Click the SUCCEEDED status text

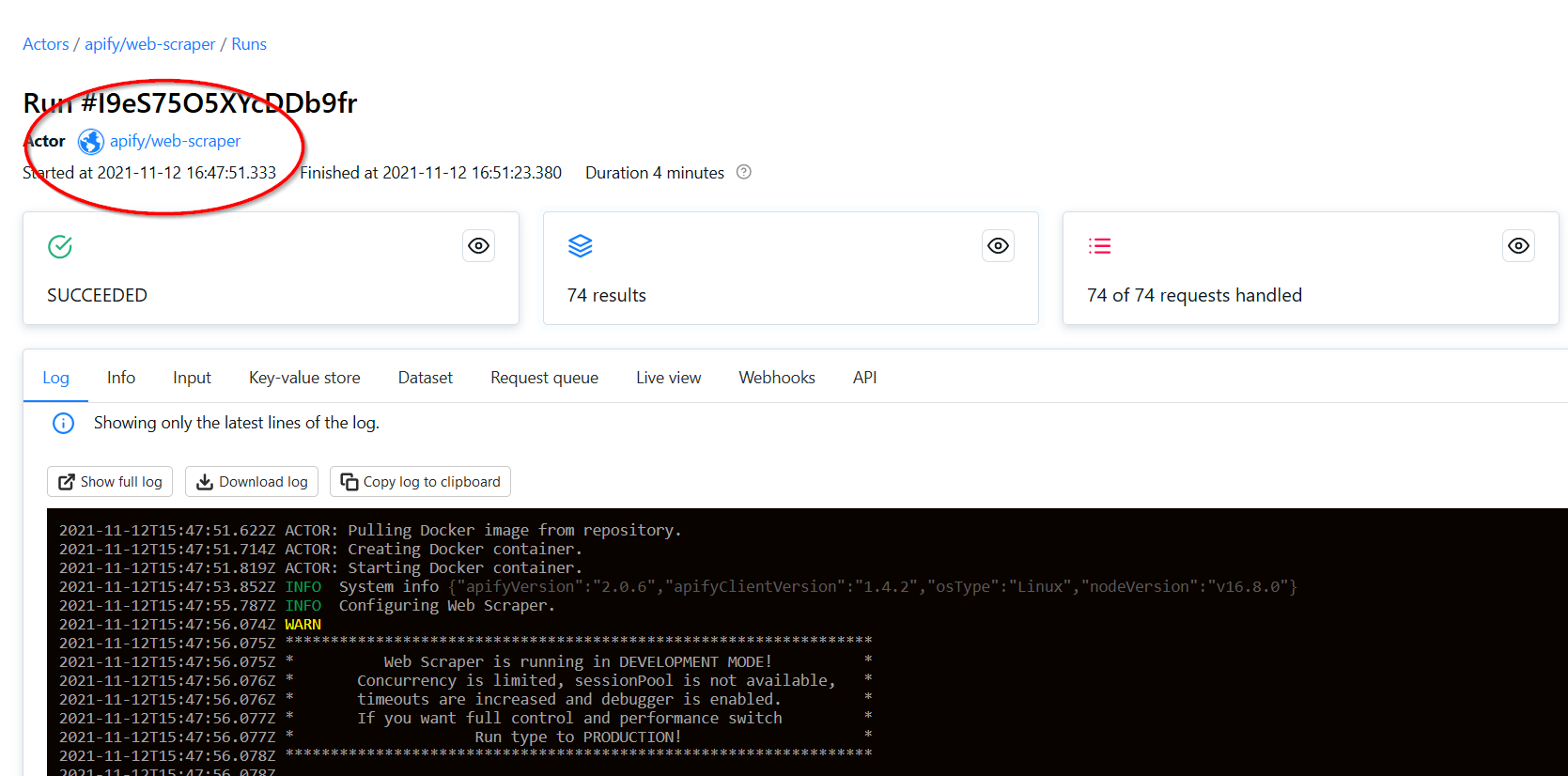(97, 295)
